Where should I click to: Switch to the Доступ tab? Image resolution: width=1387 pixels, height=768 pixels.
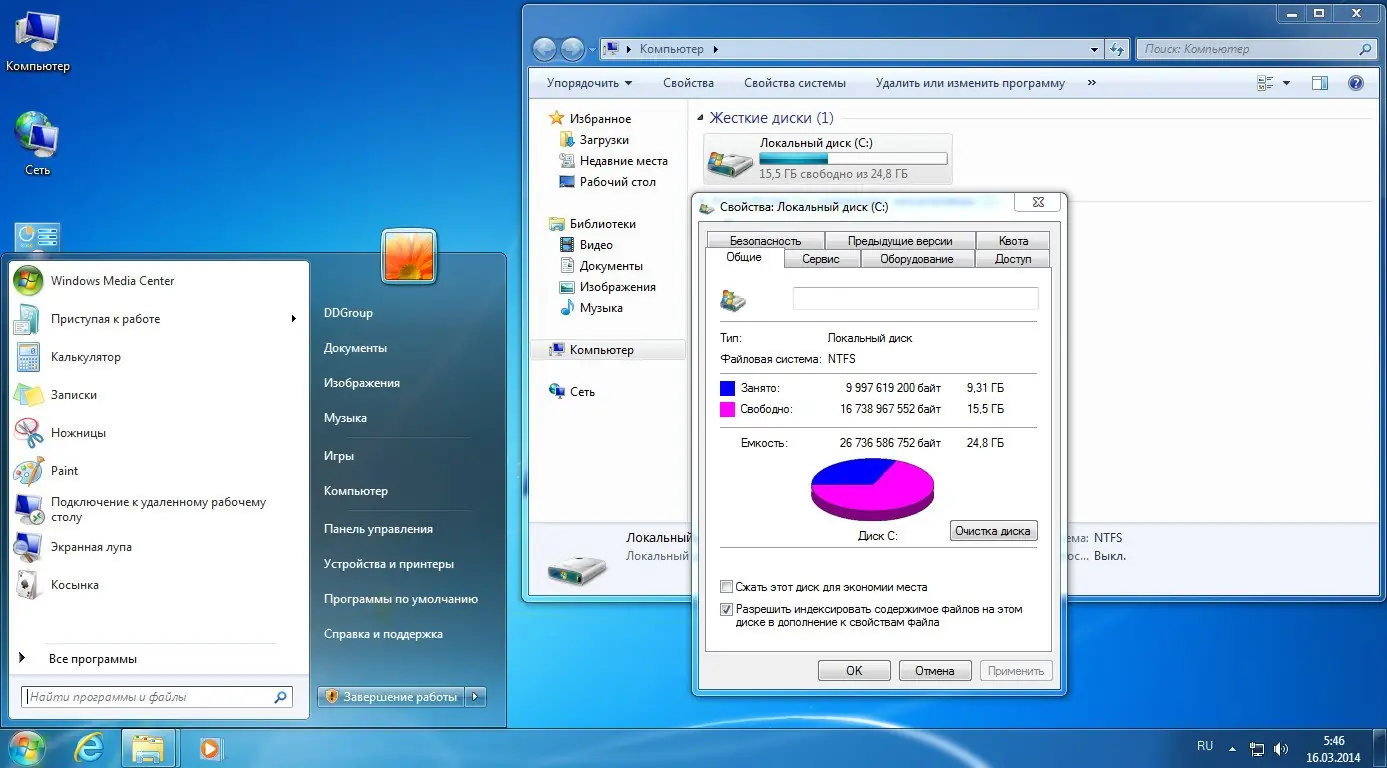[x=1013, y=259]
